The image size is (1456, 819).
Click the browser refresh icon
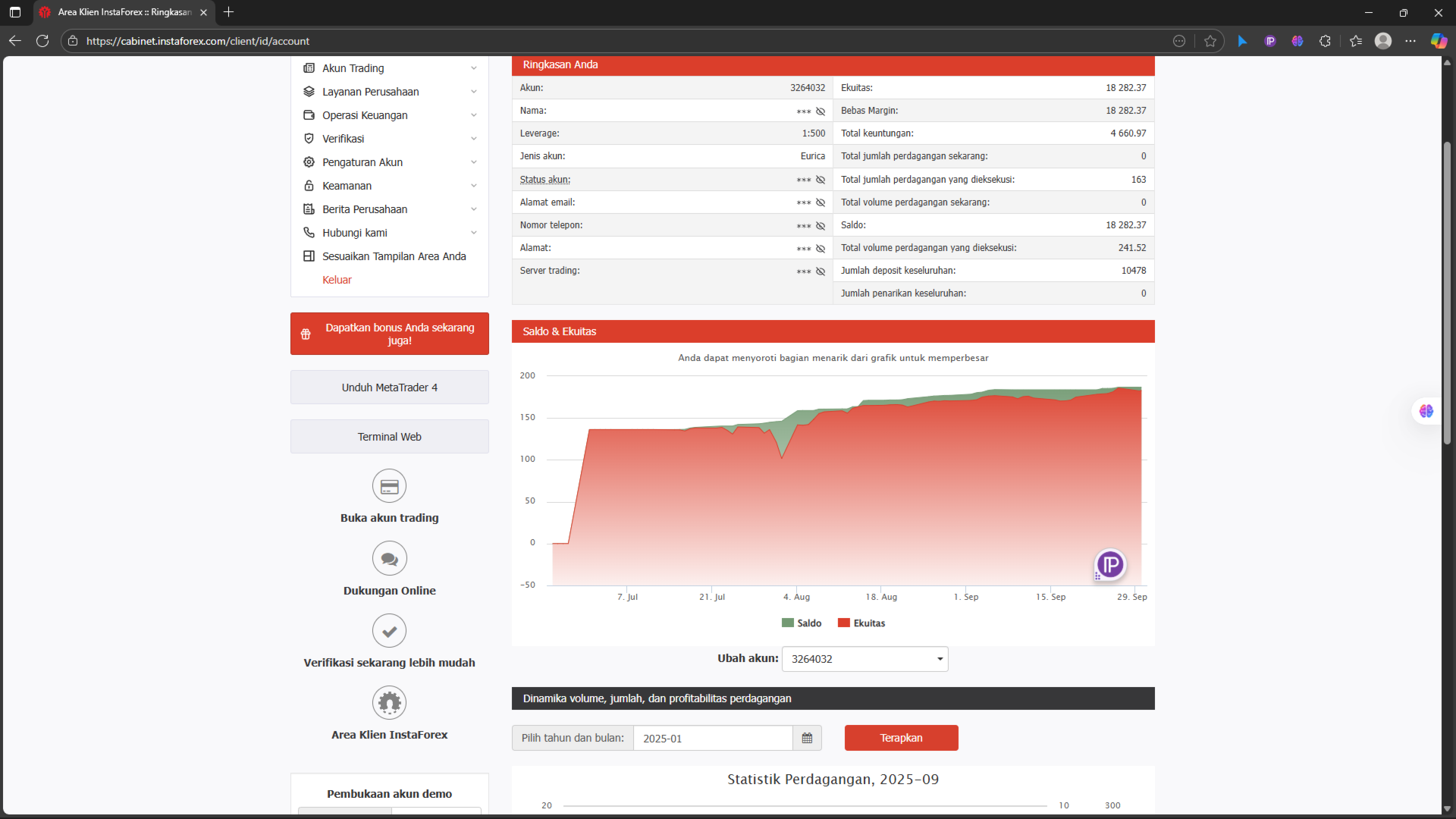click(x=42, y=41)
